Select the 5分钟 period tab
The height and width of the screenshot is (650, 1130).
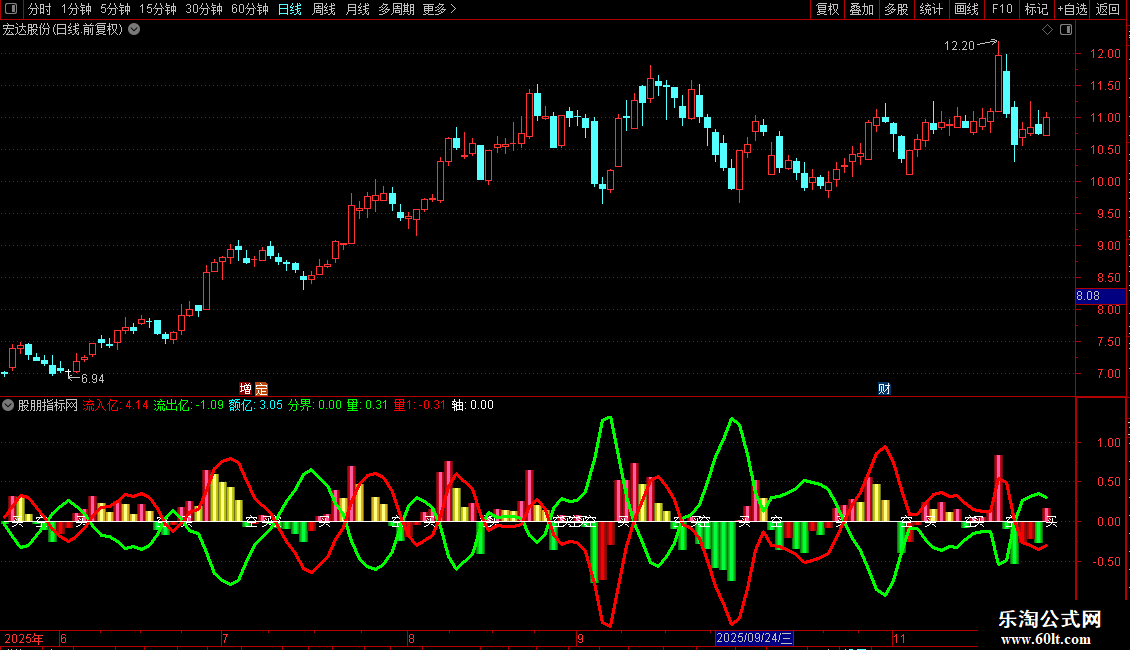[x=115, y=9]
